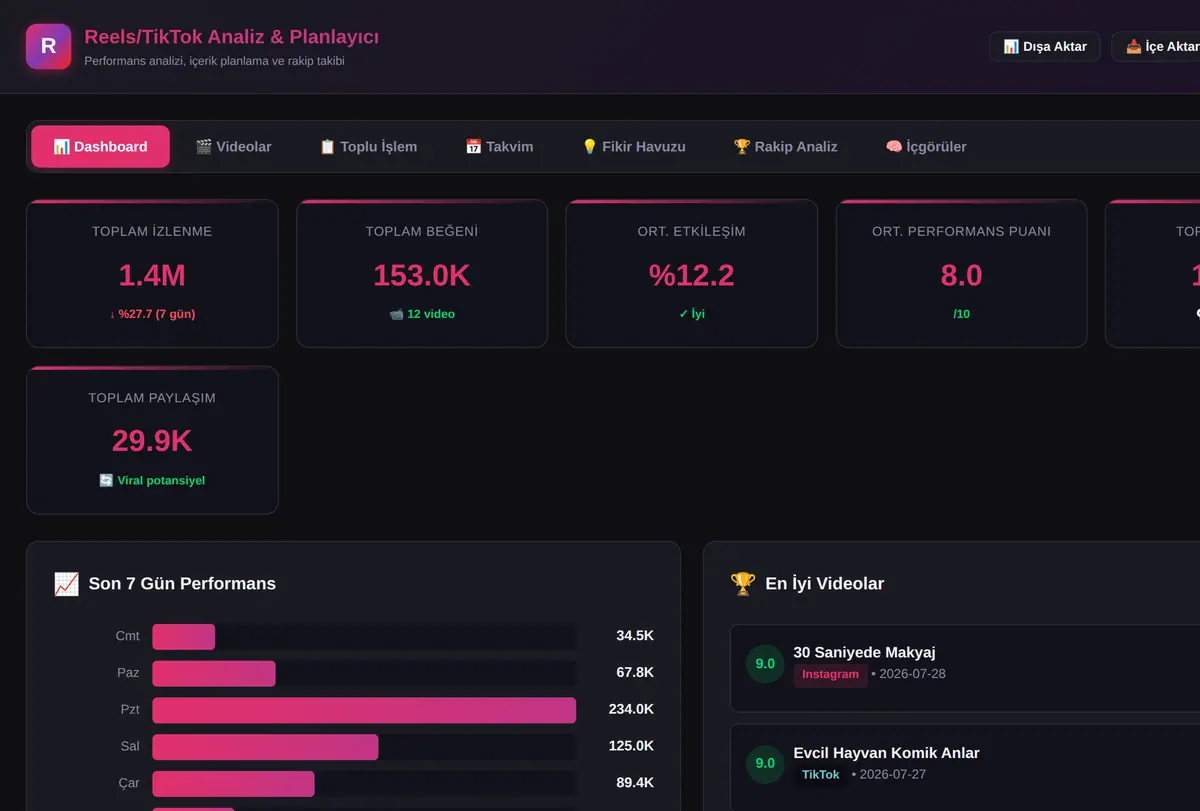
Task: Click the Reels/TikTok Analiz & Planlayıcı title
Action: tap(232, 37)
